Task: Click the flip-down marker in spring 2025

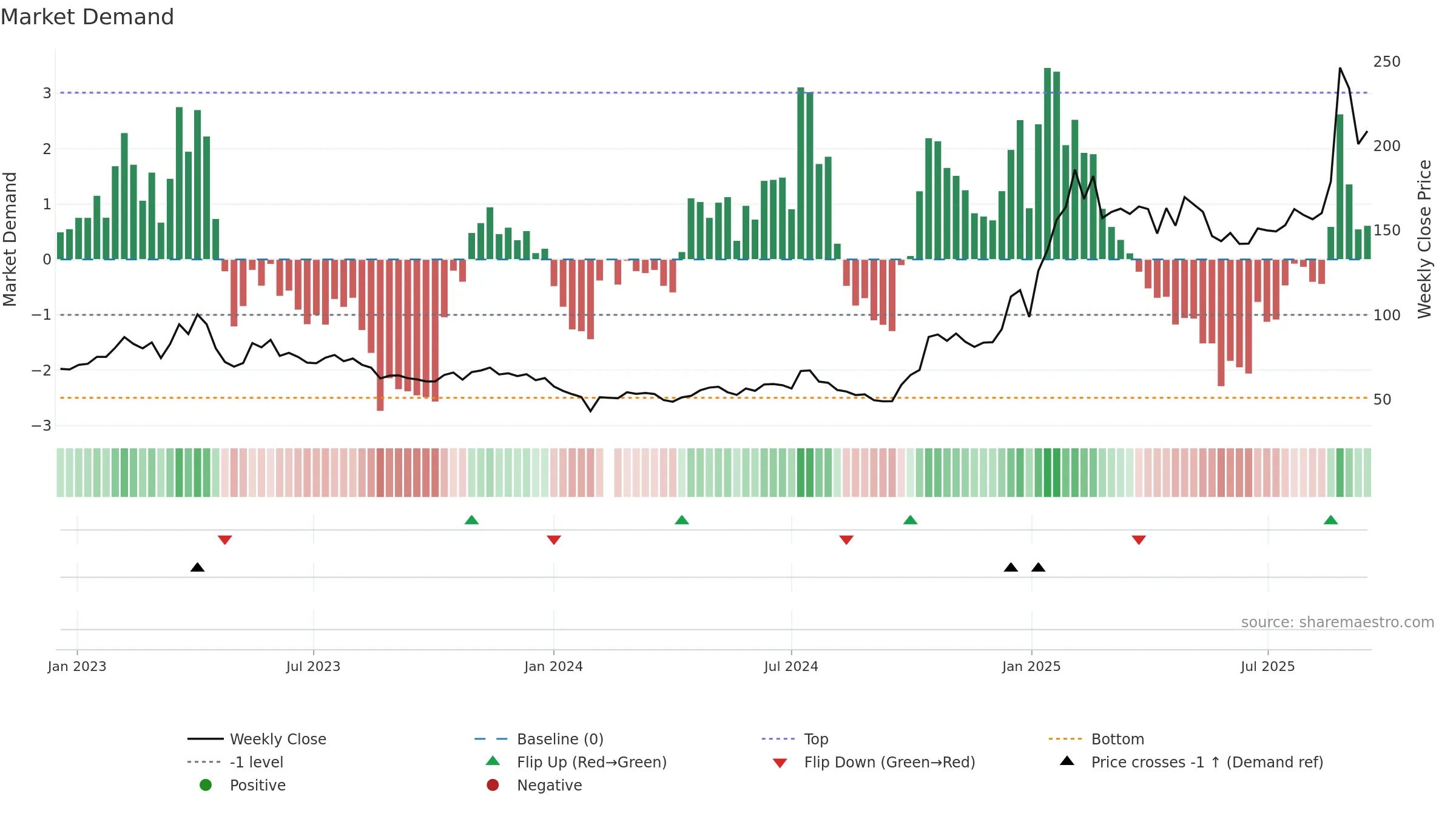Action: coord(1139,540)
